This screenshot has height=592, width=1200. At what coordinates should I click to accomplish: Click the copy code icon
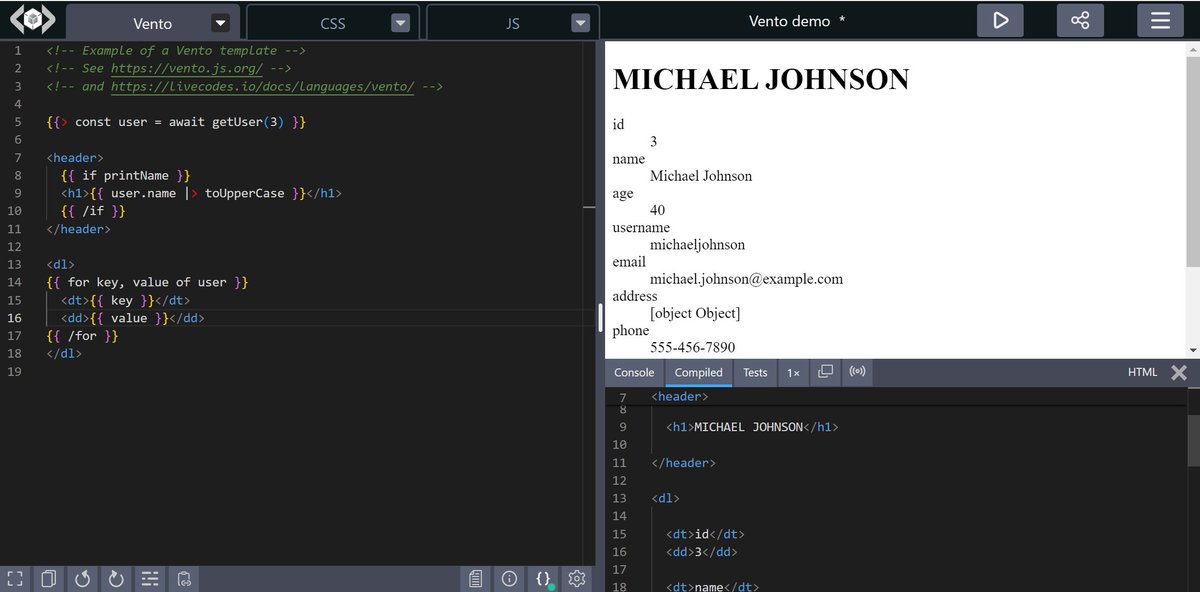click(x=47, y=578)
